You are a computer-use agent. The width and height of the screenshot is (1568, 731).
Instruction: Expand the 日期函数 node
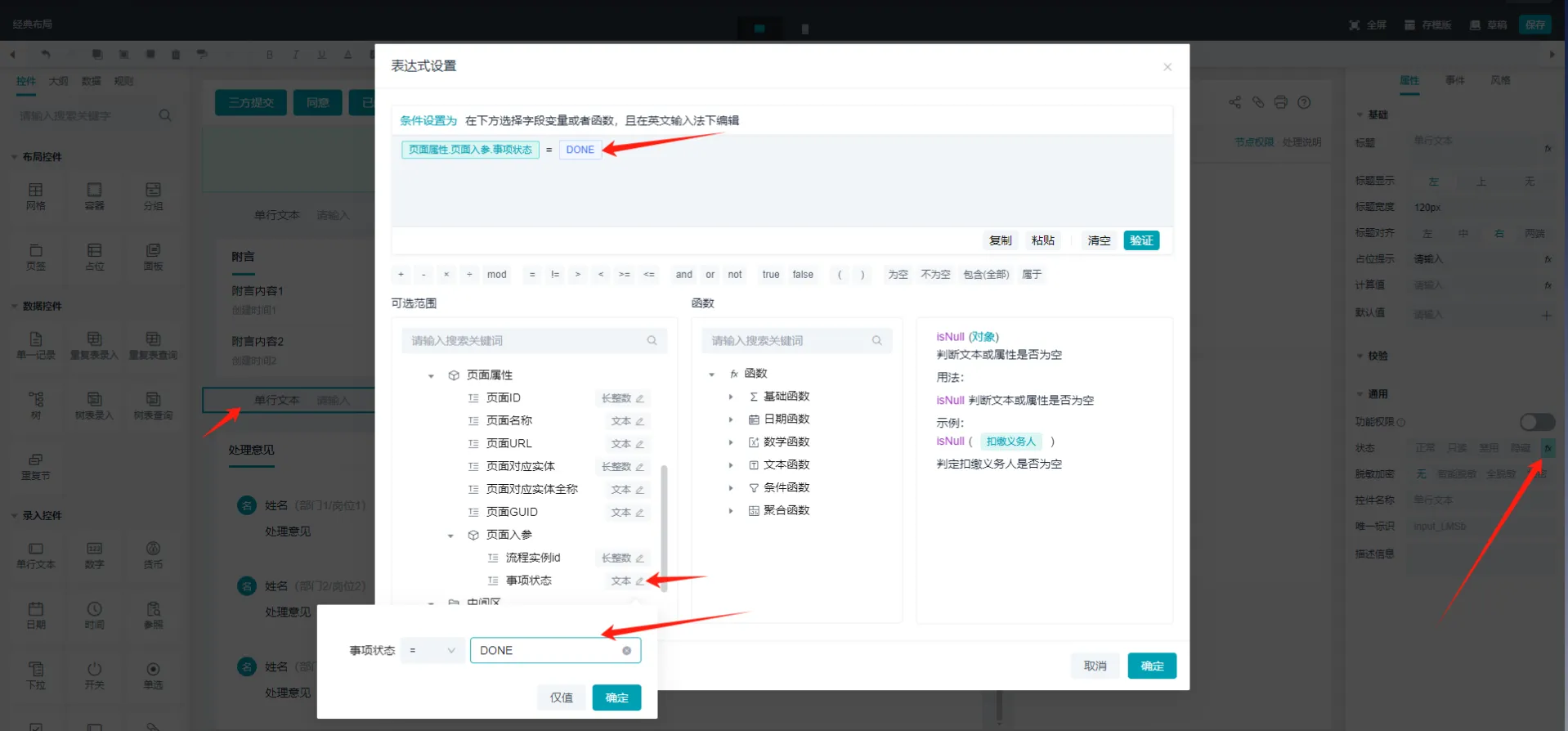pyautogui.click(x=731, y=419)
